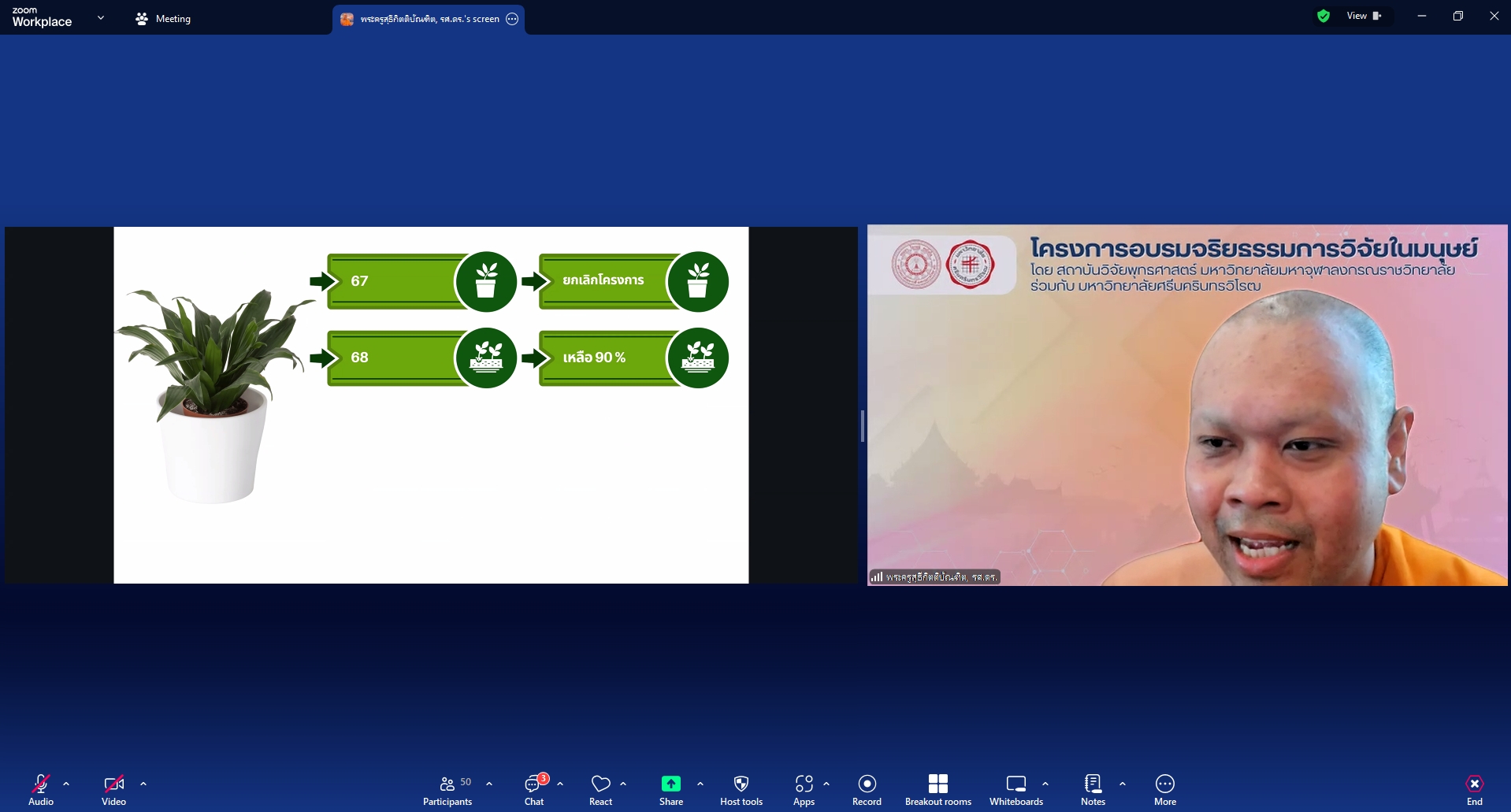Open the Notes panel
Screen dimensions: 1511x812
click(1093, 790)
